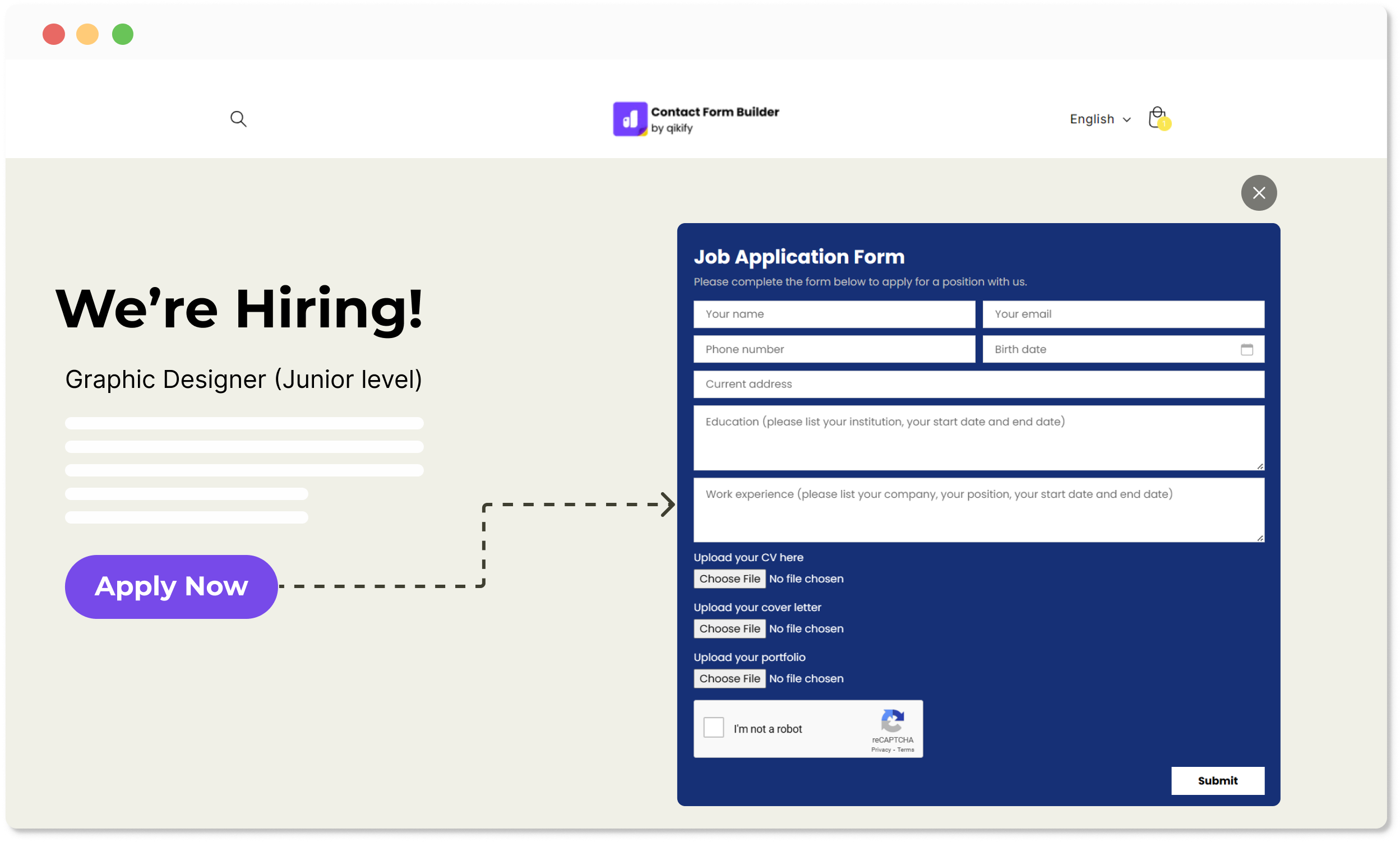1400x842 pixels.
Task: Click the Apply Now button
Action: pos(171,586)
